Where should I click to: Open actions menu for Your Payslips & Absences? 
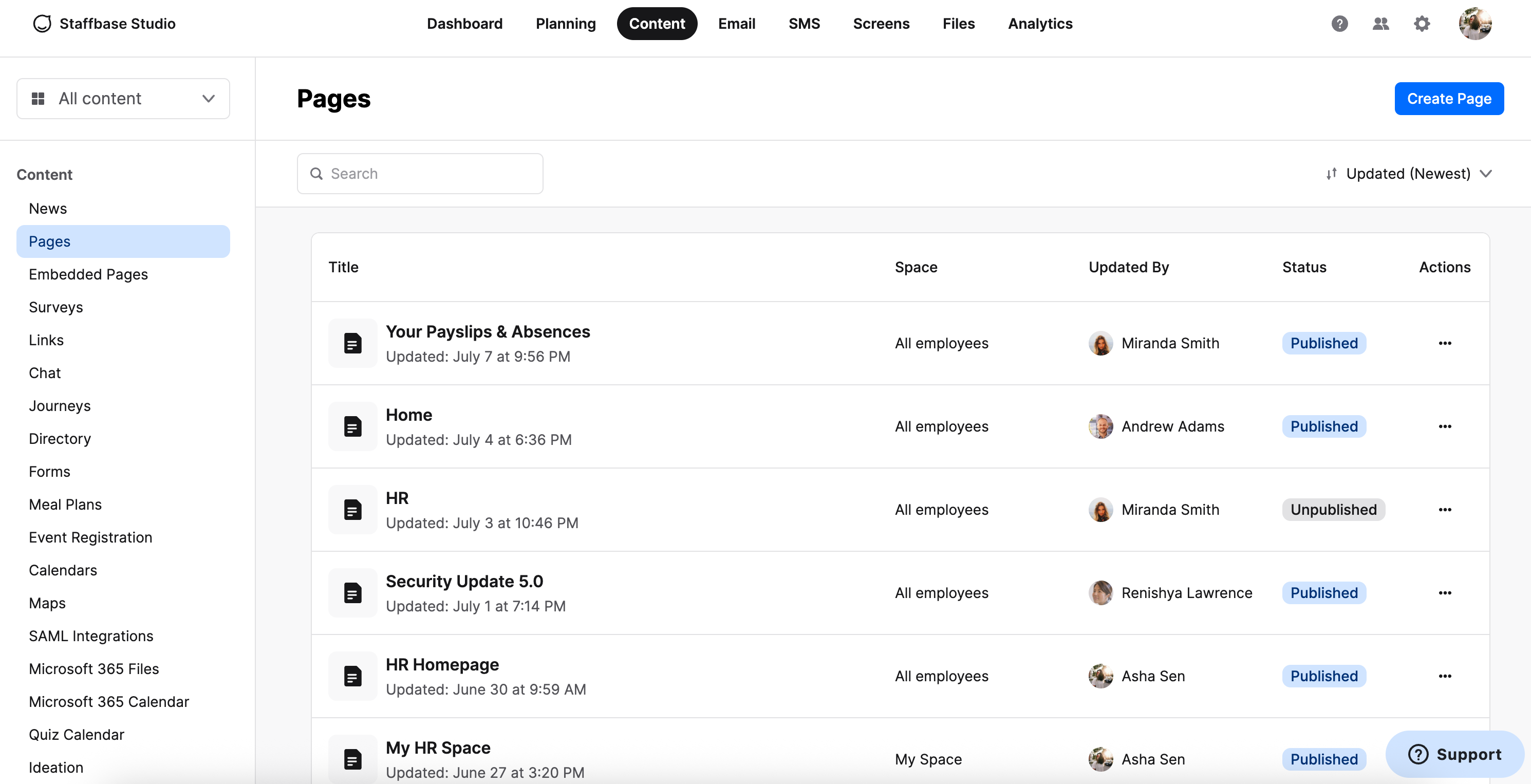click(x=1444, y=343)
